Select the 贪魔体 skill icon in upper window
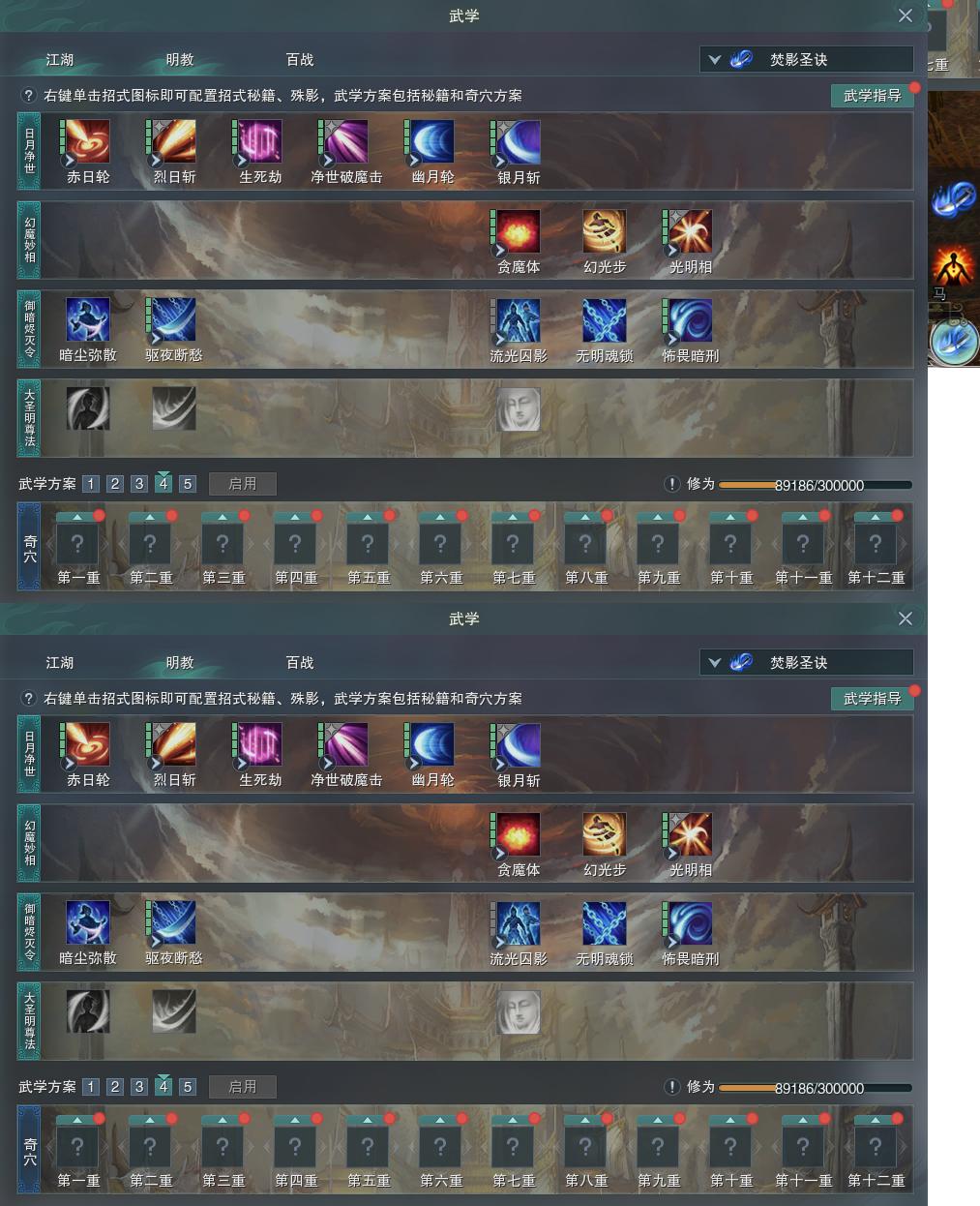Viewport: 980px width, 1206px height. (519, 232)
